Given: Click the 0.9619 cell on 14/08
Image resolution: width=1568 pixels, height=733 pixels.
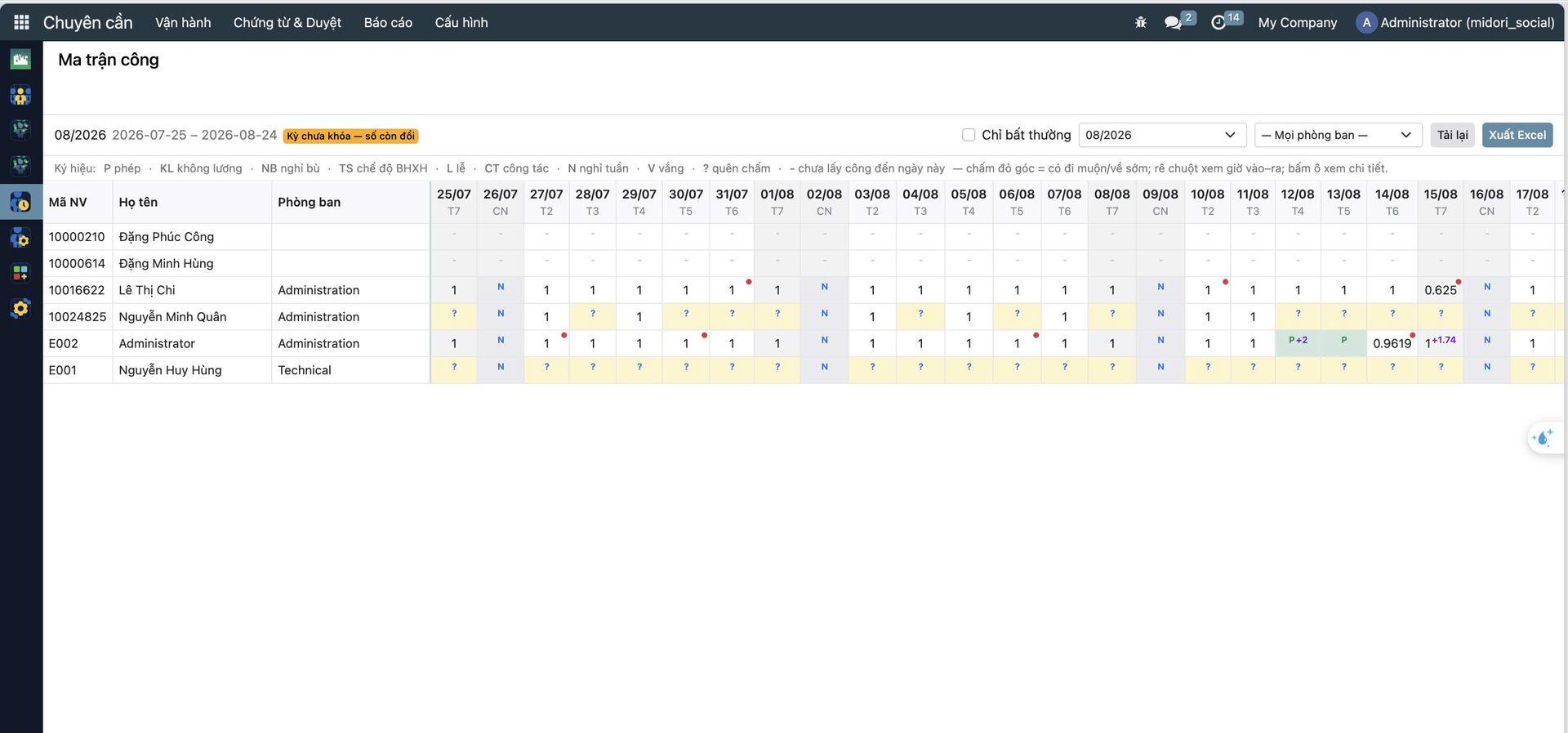Looking at the screenshot, I should click(x=1392, y=343).
